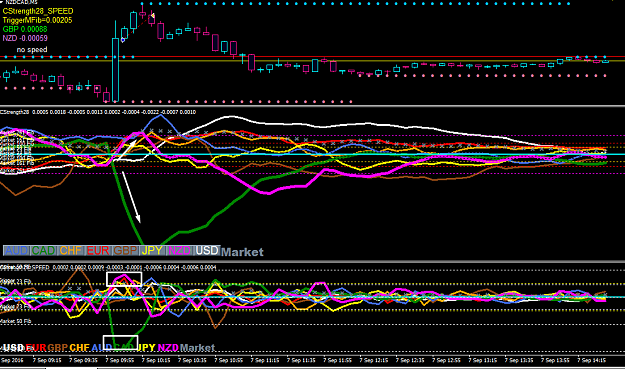Click the 7 Sep 10:55 time label
Viewport: 625px width, 369px height.
coord(228,360)
